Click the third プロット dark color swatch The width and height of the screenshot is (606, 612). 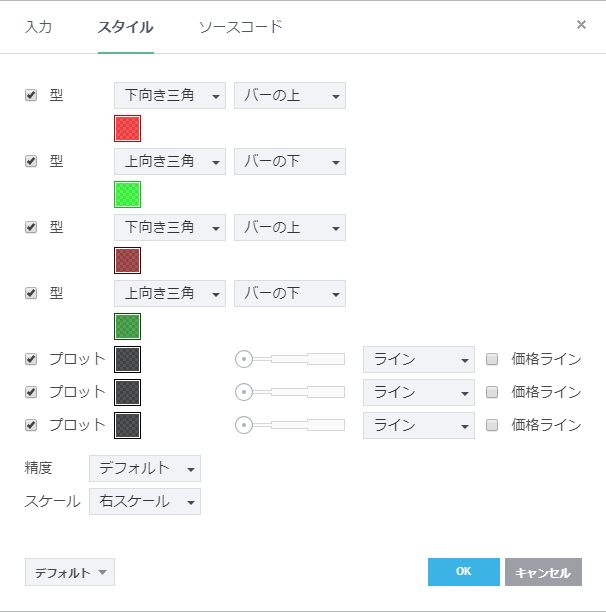[x=128, y=425]
